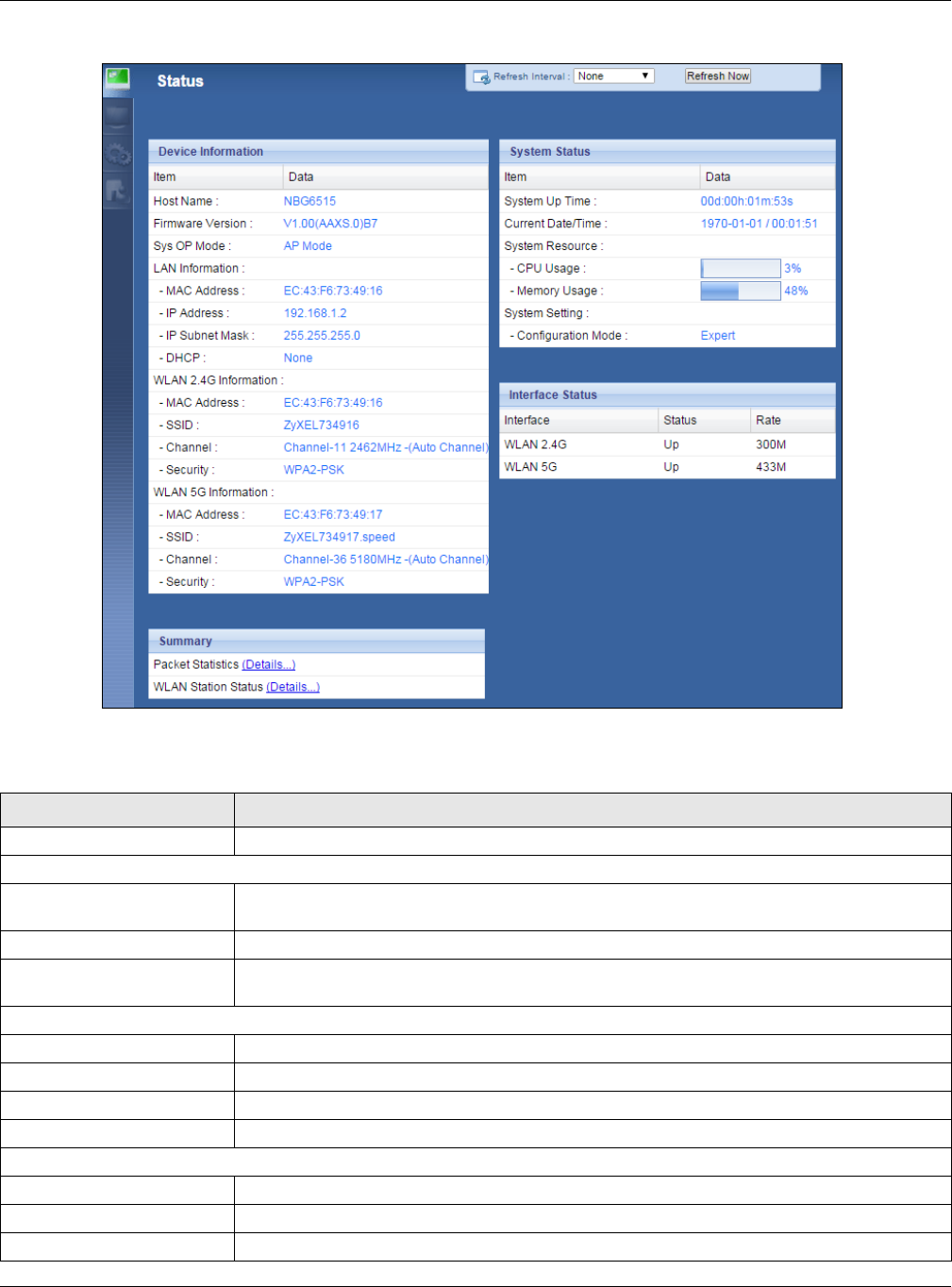This screenshot has height=1287, width=952.
Task: Click the Status page title
Action: click(x=180, y=81)
